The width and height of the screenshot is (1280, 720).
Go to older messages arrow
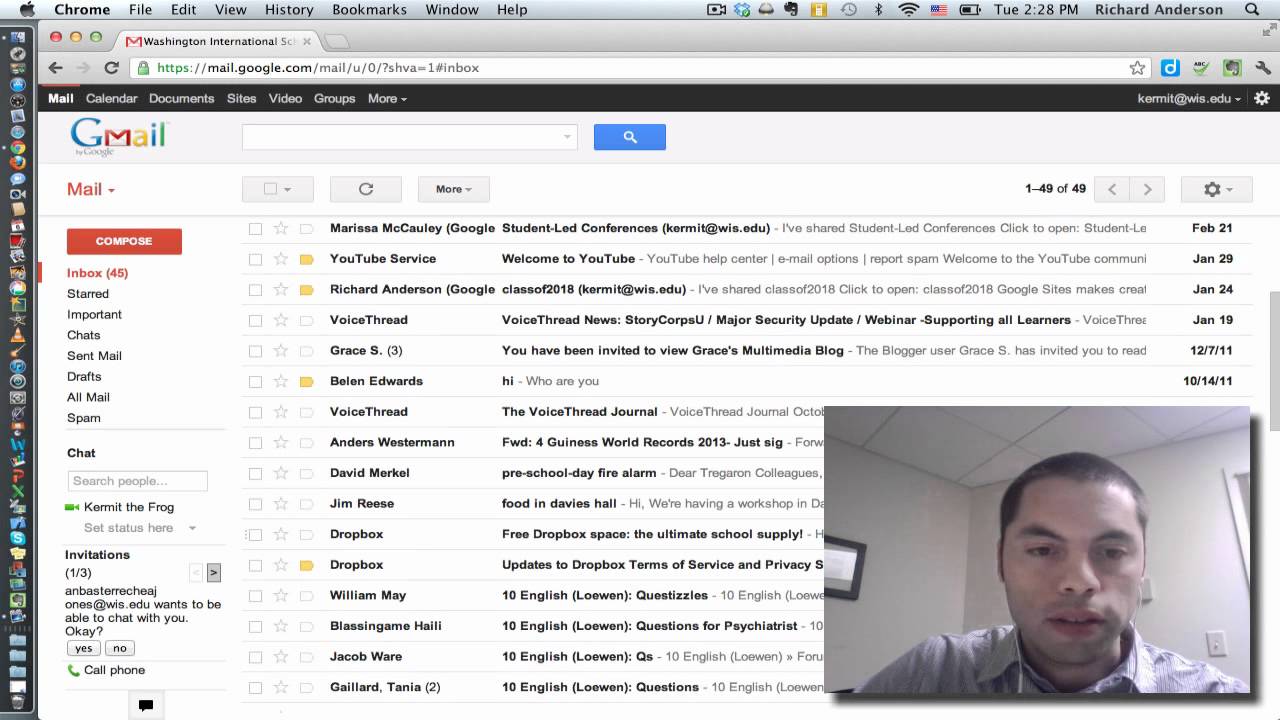click(1147, 189)
